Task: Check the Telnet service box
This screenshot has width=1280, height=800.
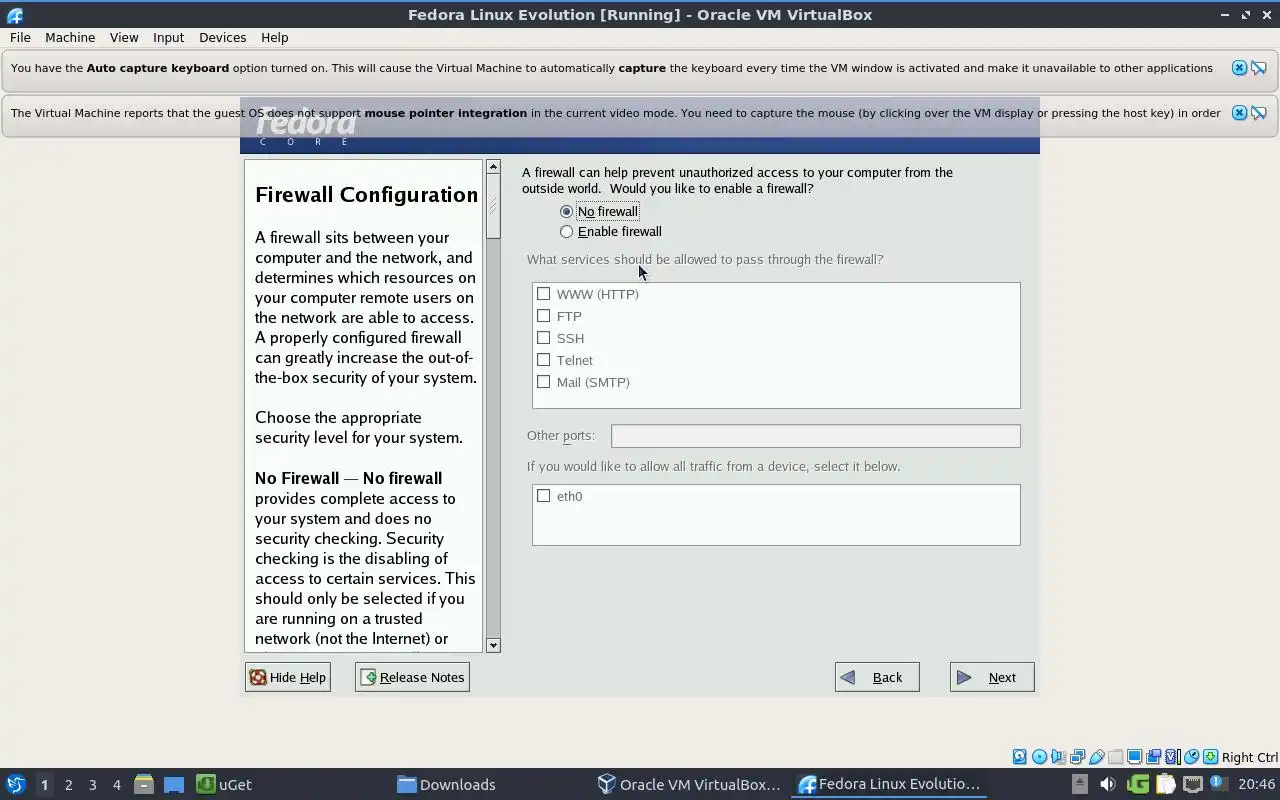Action: coord(543,360)
